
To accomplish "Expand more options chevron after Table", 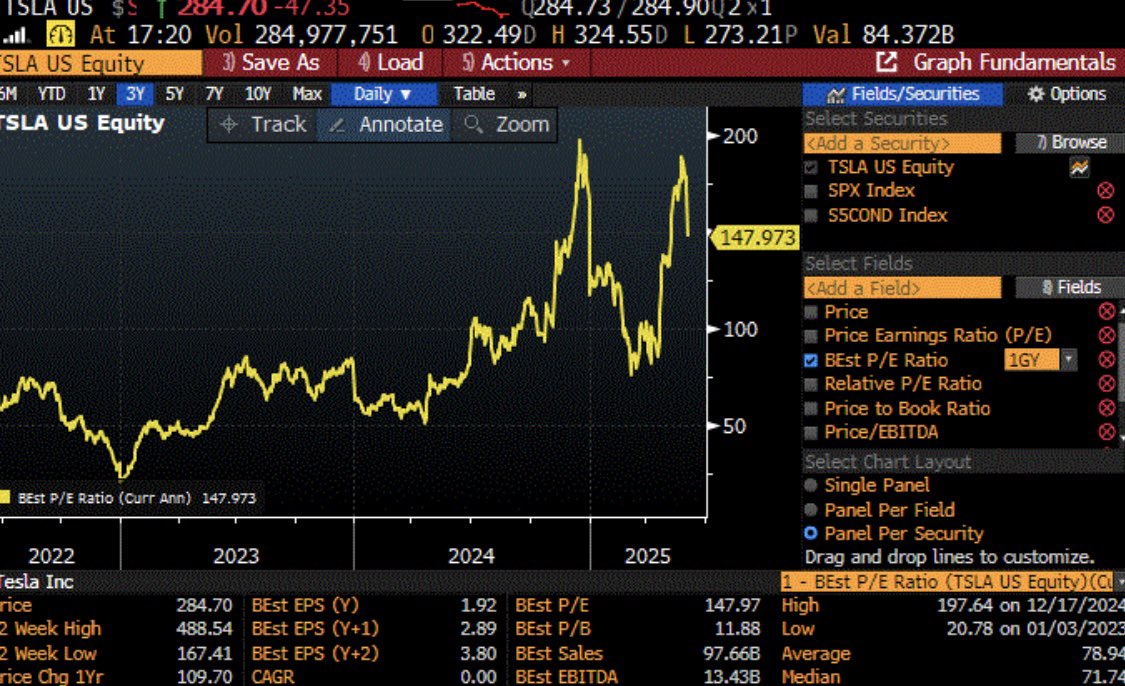I will point(522,94).
